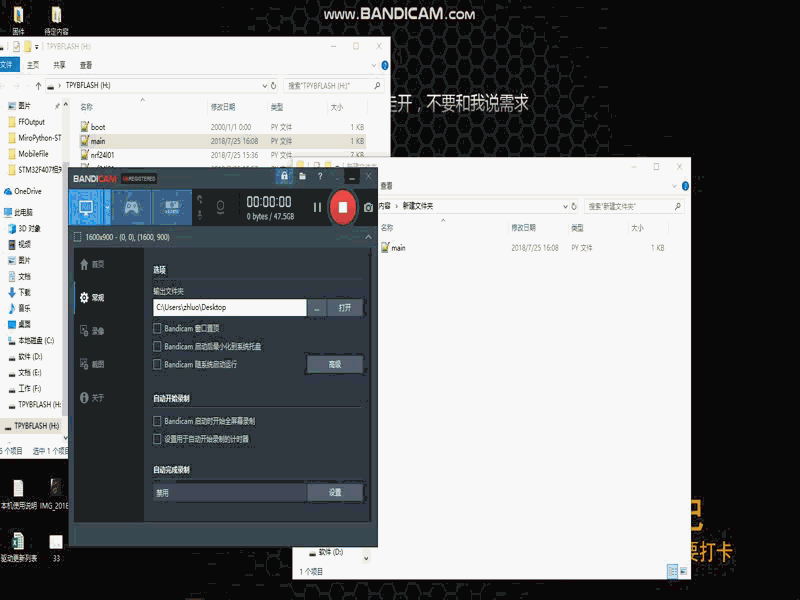The height and width of the screenshot is (600, 800).
Task: Enable Bandicam run at system startup checkbox
Action: tap(158, 364)
